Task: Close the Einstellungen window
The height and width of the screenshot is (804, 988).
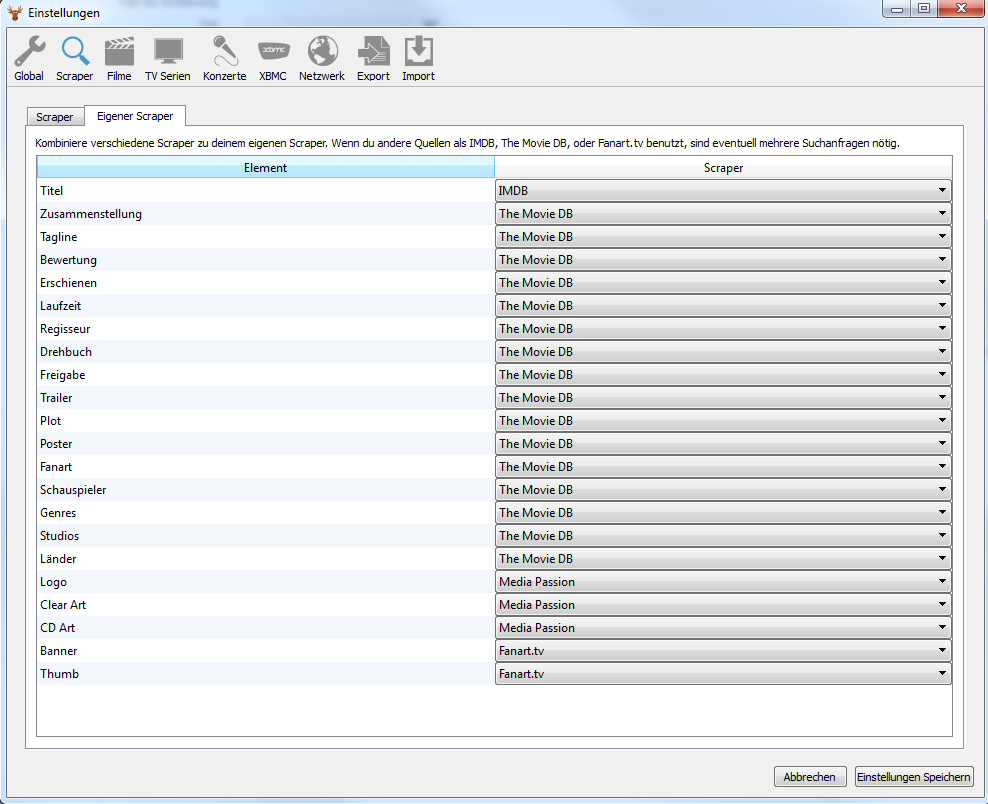Action: coord(961,9)
